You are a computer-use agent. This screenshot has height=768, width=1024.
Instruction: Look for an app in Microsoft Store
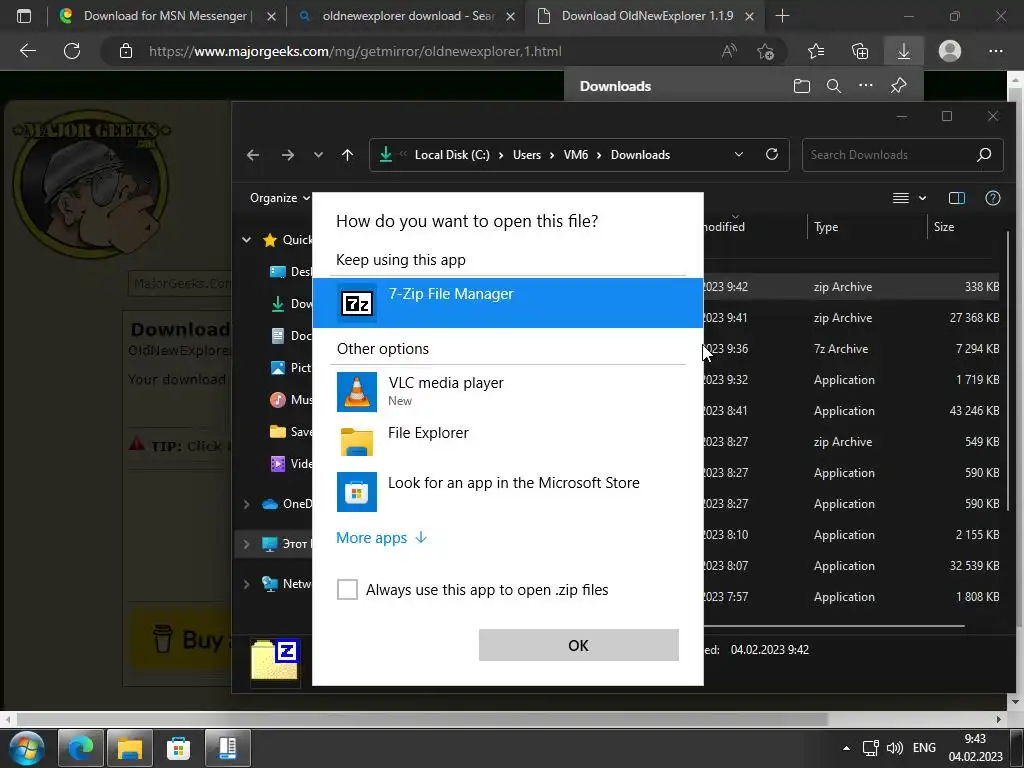click(x=507, y=491)
